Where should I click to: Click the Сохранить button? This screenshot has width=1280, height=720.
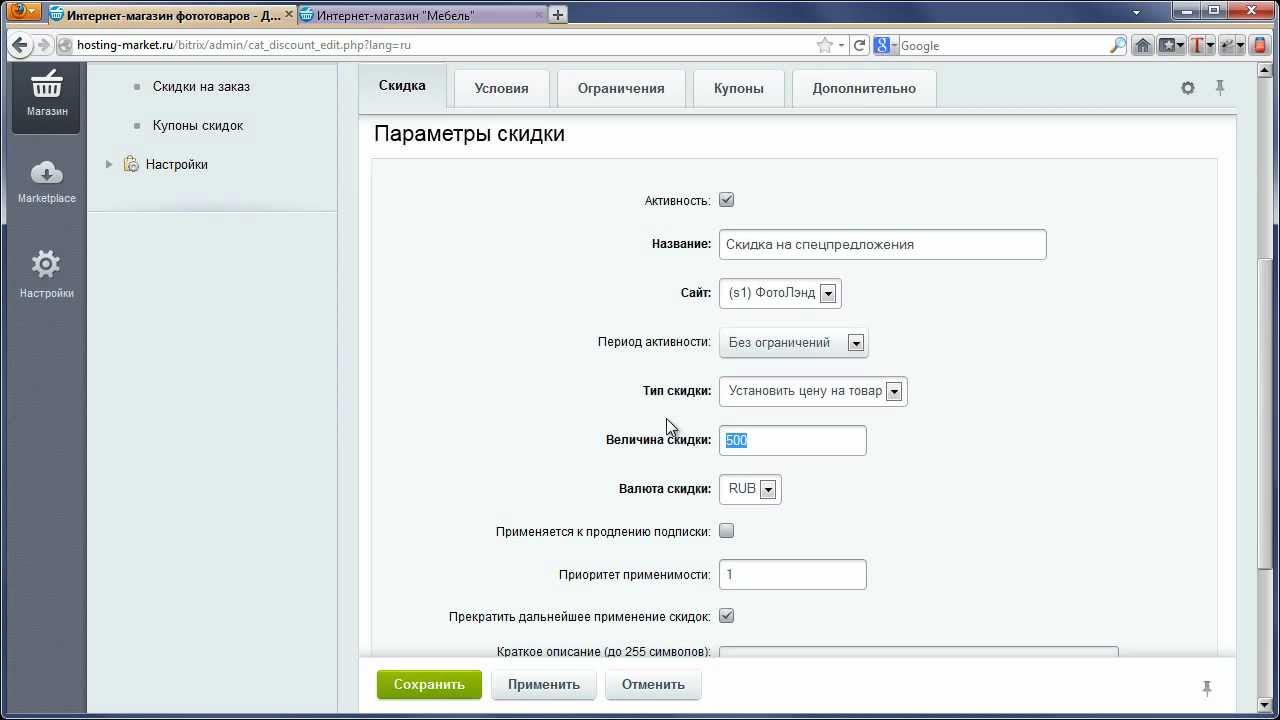click(x=429, y=685)
